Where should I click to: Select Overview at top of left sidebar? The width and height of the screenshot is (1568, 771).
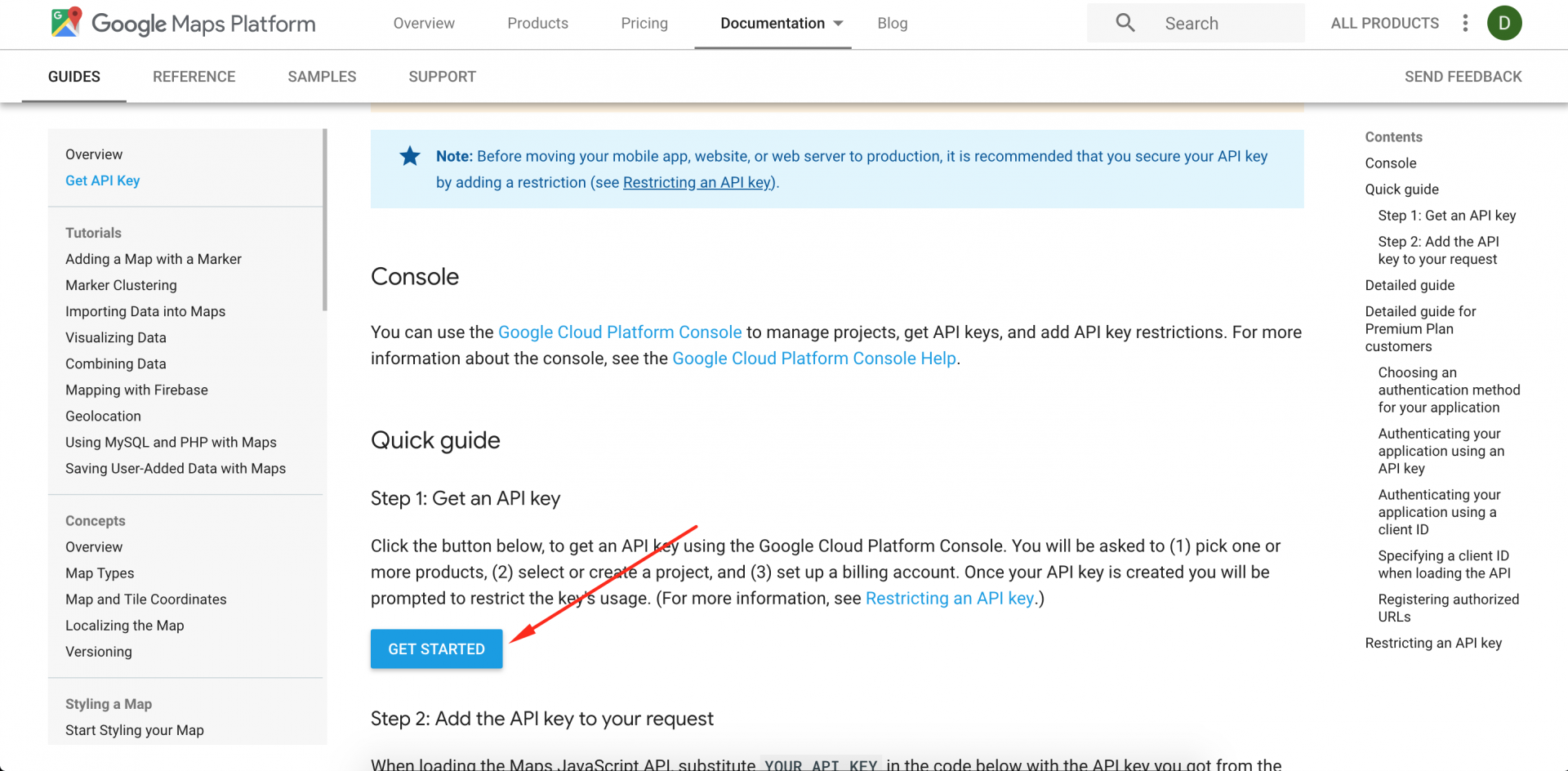point(94,154)
